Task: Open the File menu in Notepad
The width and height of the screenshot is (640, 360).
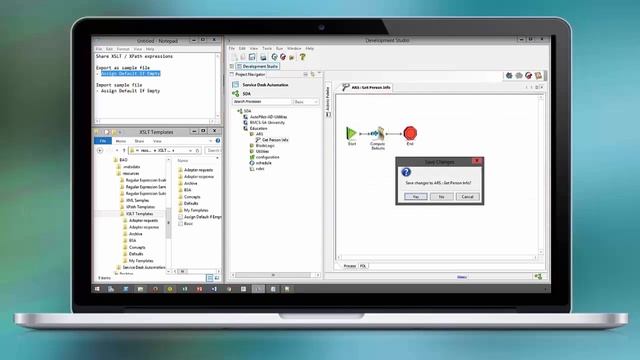Action: 99,49
